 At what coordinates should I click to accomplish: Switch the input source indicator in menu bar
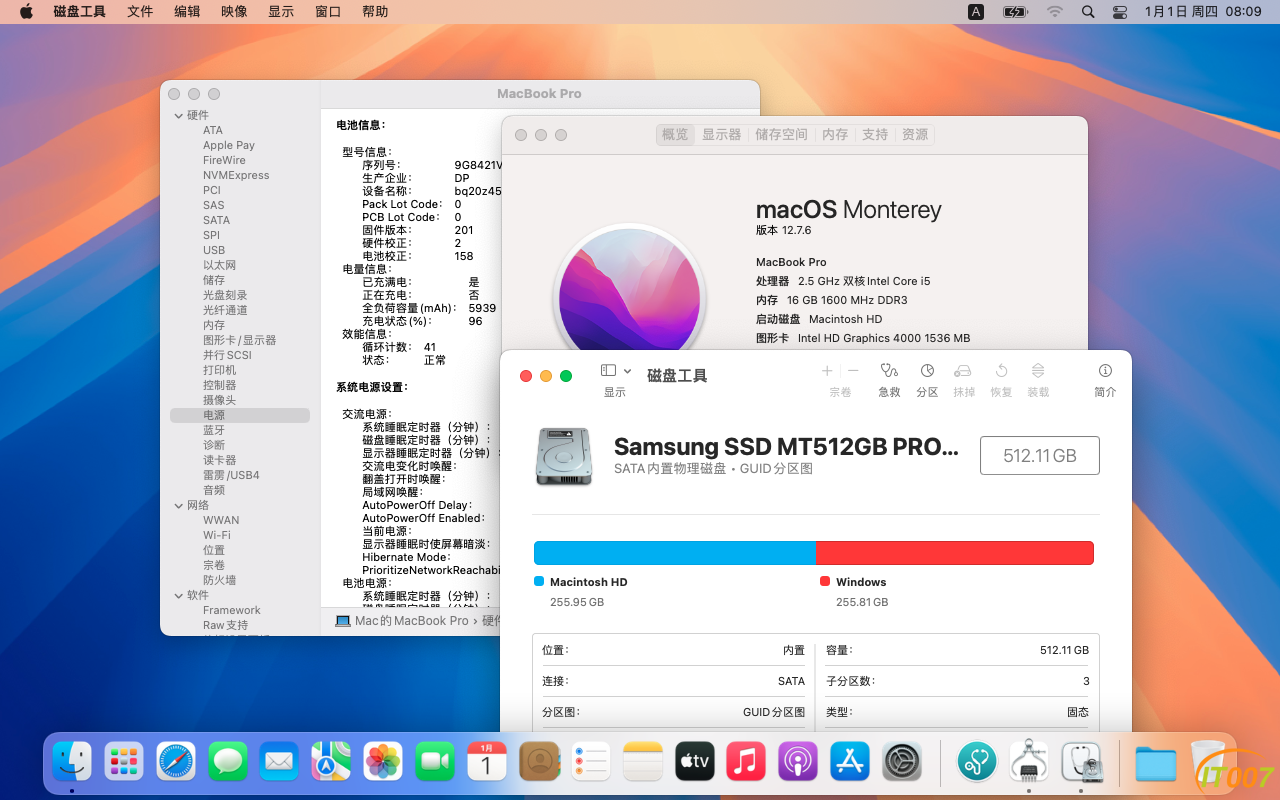975,11
